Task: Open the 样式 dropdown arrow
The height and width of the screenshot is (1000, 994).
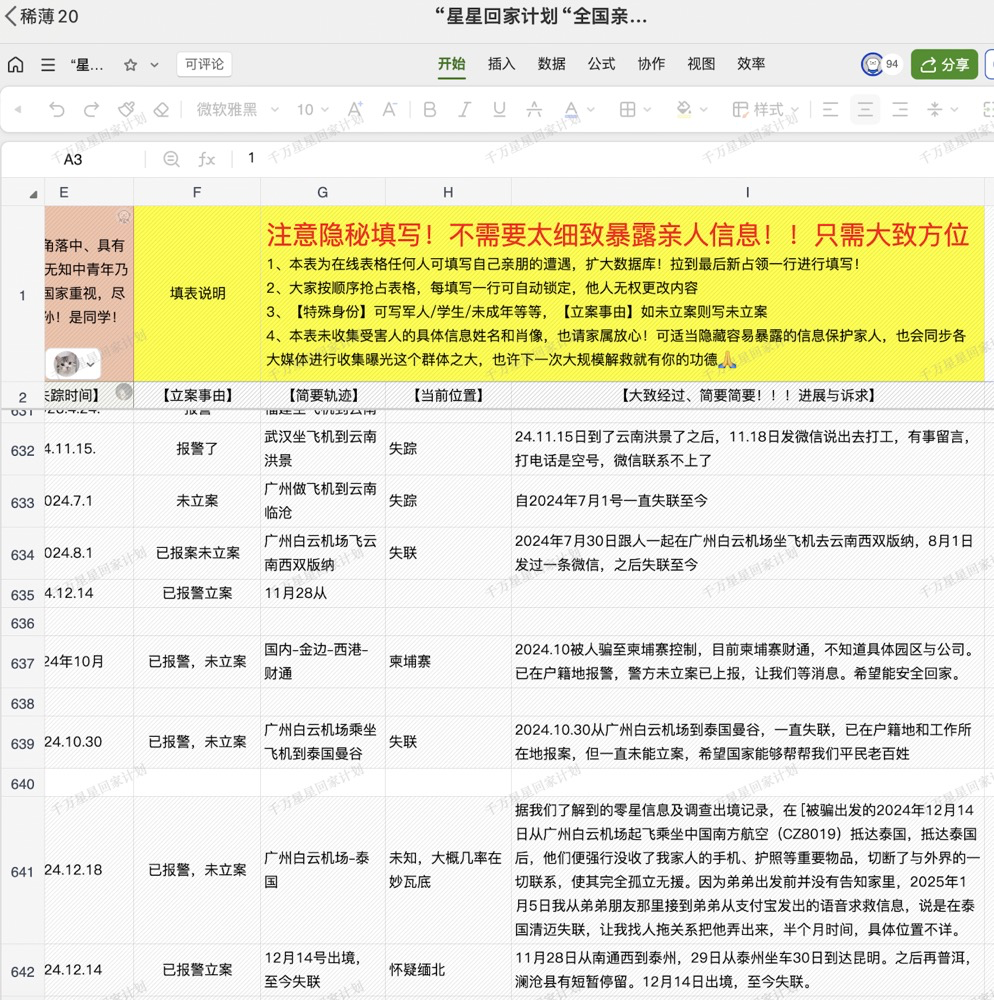Action: point(794,110)
